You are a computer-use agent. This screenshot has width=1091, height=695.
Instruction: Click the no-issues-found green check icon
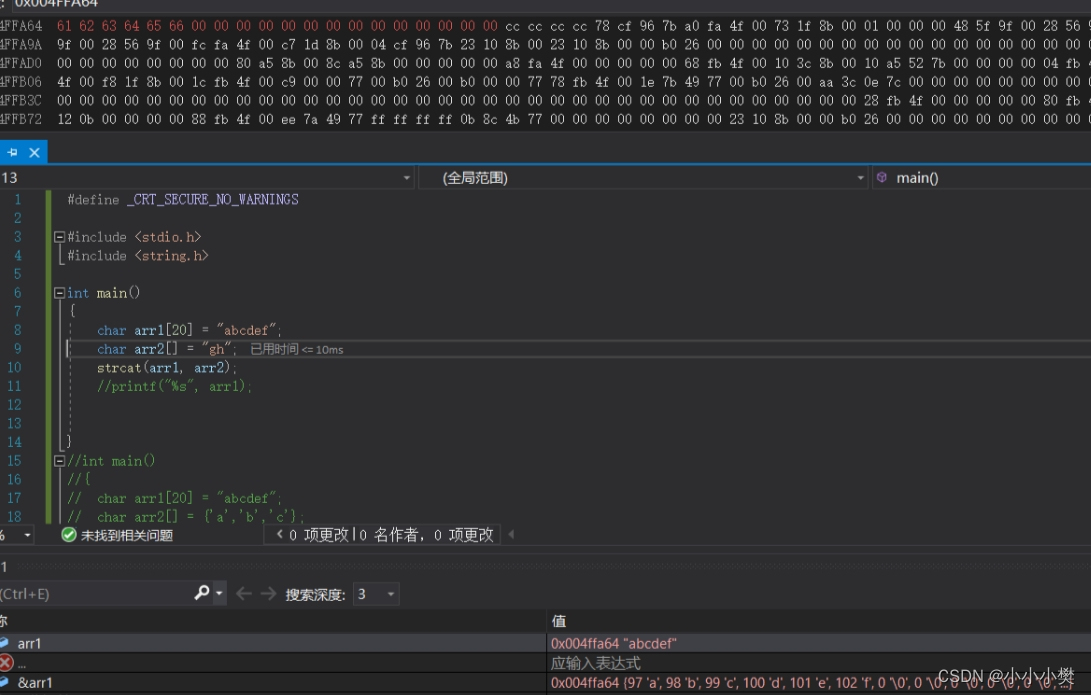click(x=68, y=535)
